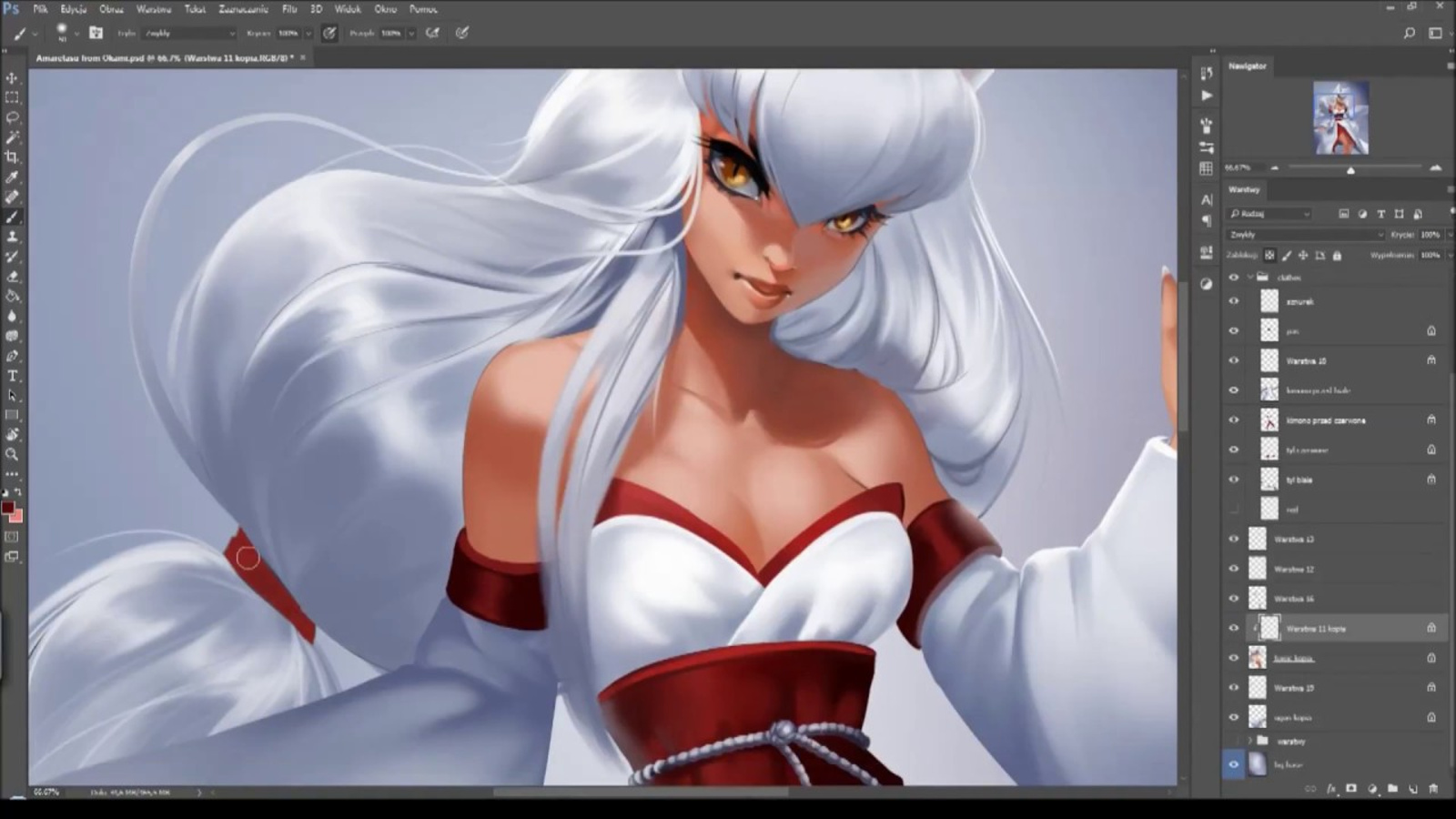1456x819 pixels.
Task: Open the Widok menu
Action: pyautogui.click(x=348, y=9)
